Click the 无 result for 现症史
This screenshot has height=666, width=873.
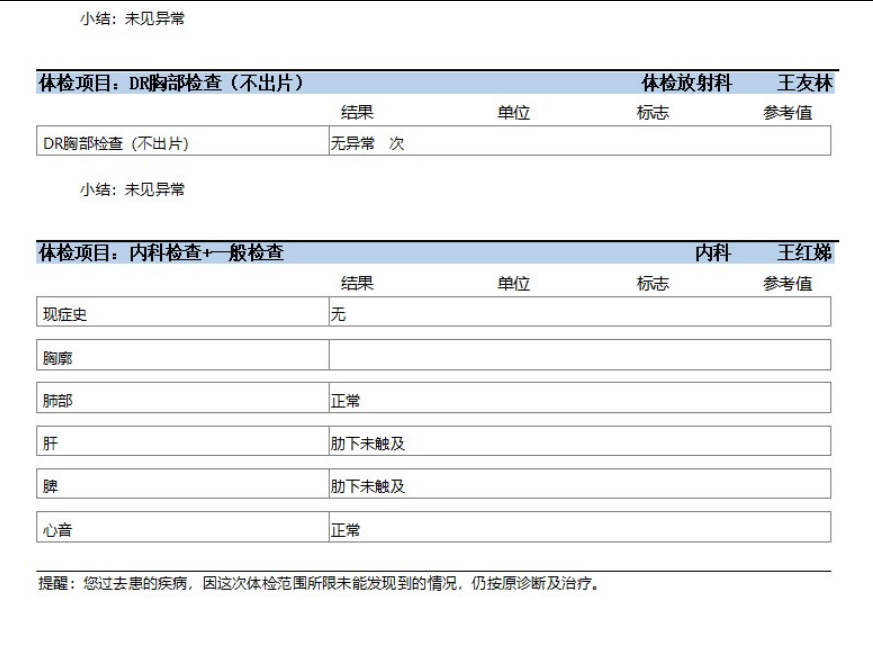pos(338,315)
